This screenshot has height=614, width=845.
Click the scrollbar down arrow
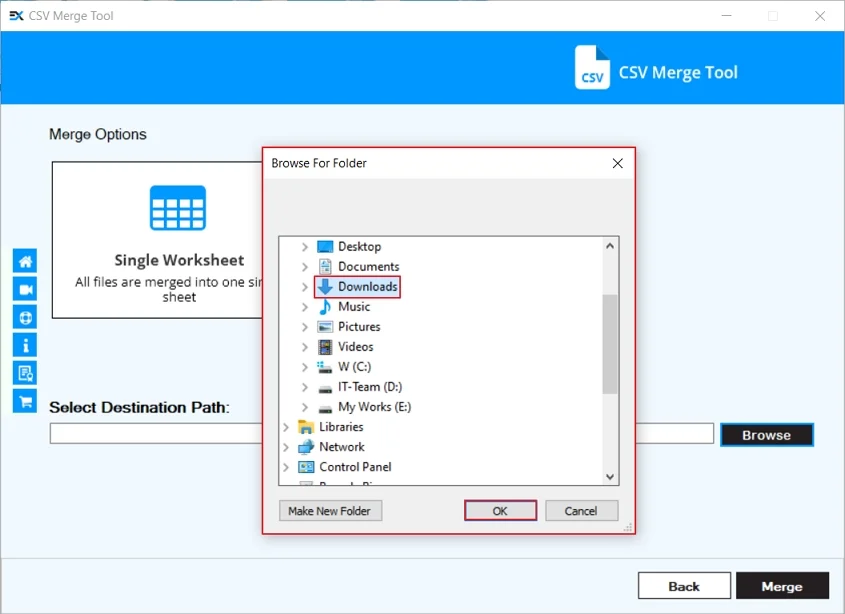point(609,476)
